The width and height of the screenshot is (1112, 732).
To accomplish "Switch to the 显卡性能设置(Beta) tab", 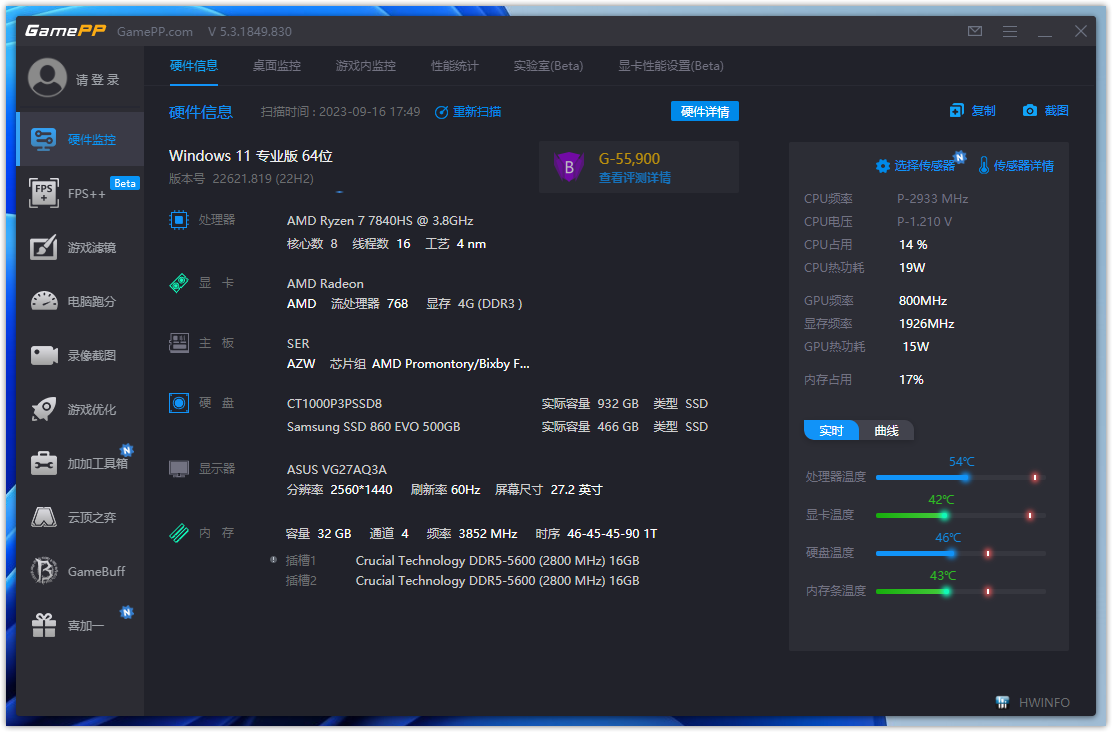I will [x=671, y=66].
